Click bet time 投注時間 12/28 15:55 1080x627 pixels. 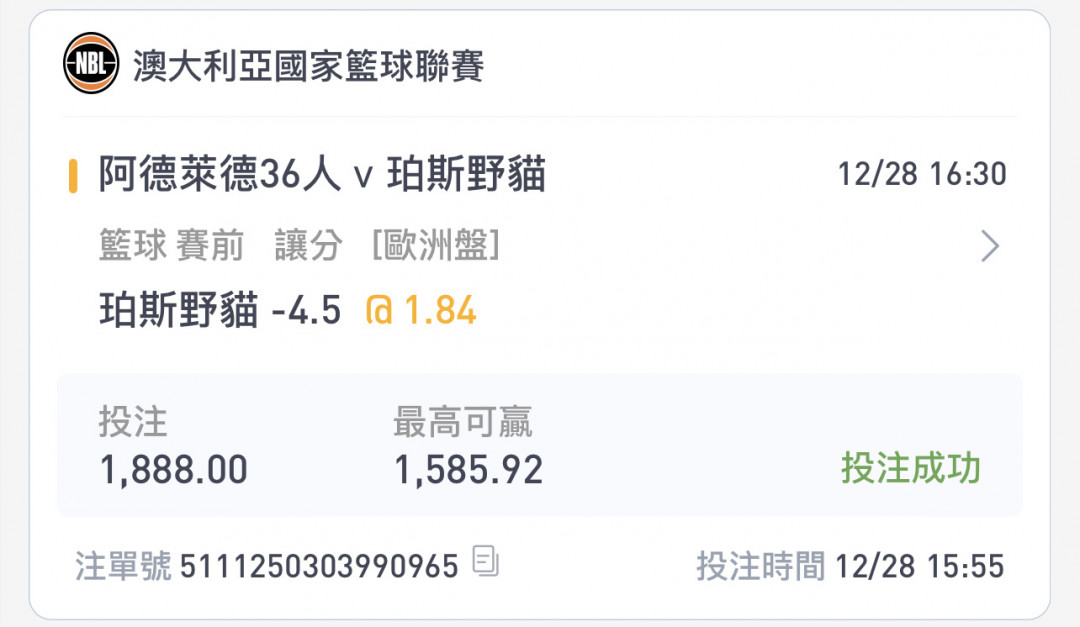coord(850,566)
